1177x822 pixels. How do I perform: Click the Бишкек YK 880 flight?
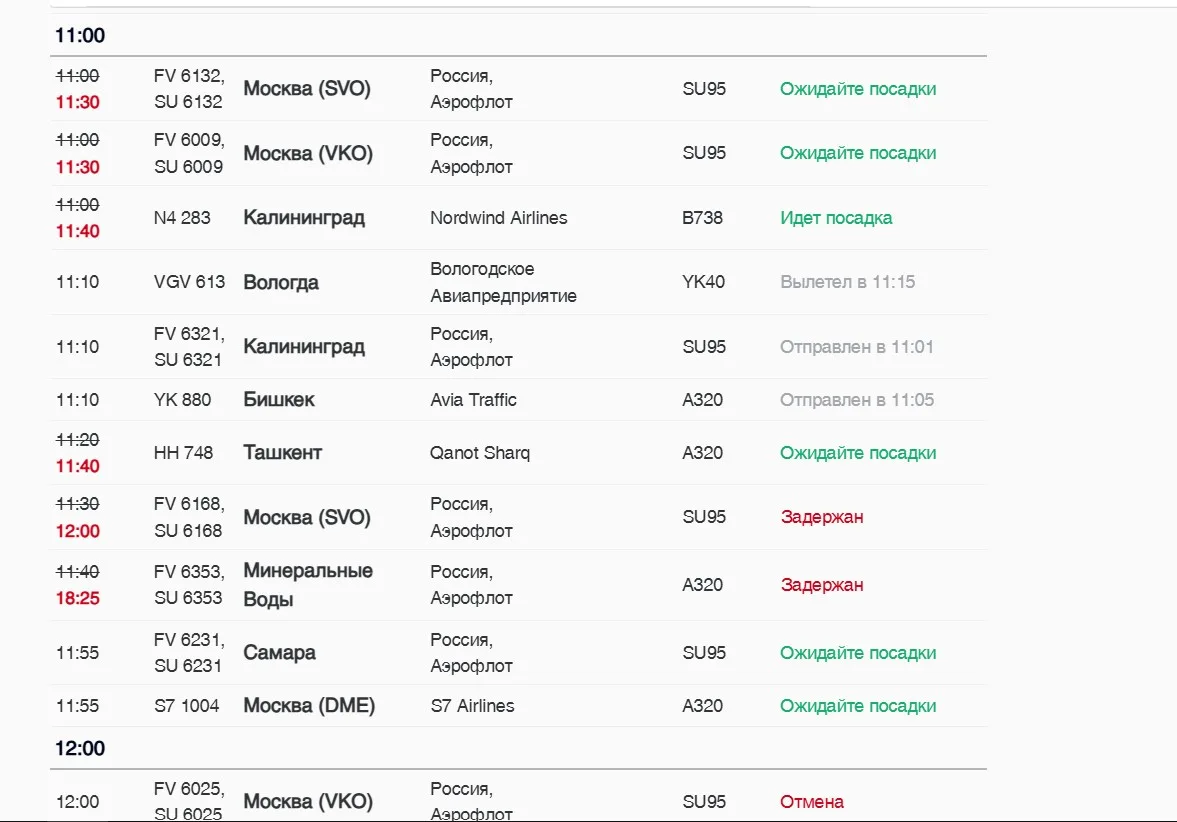point(518,399)
